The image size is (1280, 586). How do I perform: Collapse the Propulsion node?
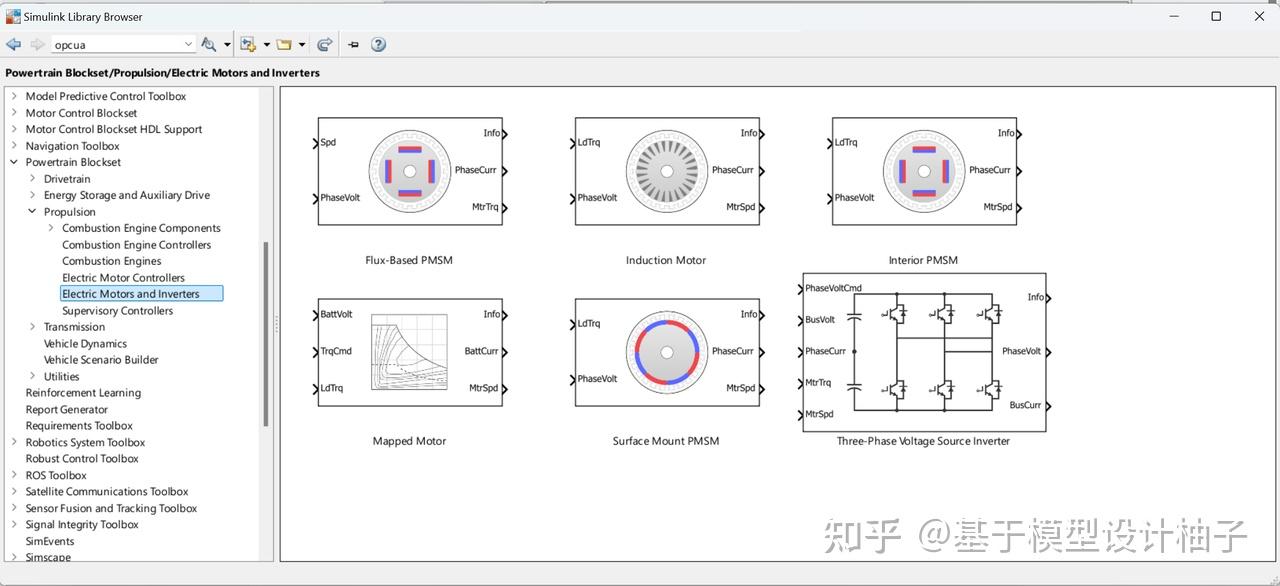32,212
